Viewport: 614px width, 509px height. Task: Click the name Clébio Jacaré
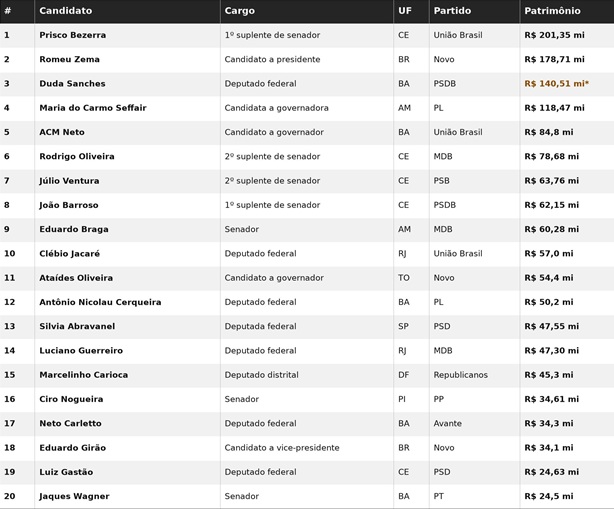[70, 253]
